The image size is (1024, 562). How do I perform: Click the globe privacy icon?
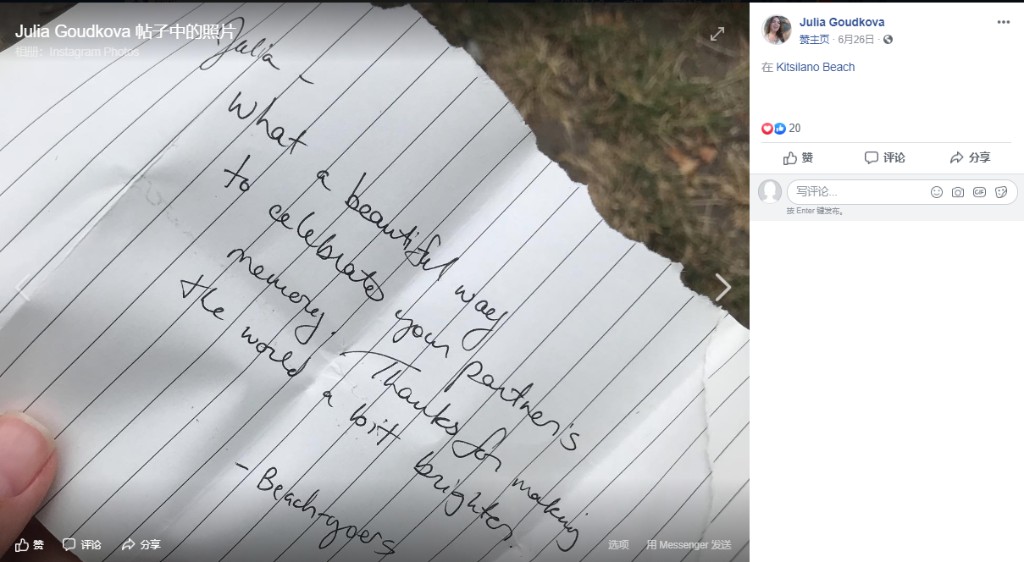pyautogui.click(x=888, y=40)
